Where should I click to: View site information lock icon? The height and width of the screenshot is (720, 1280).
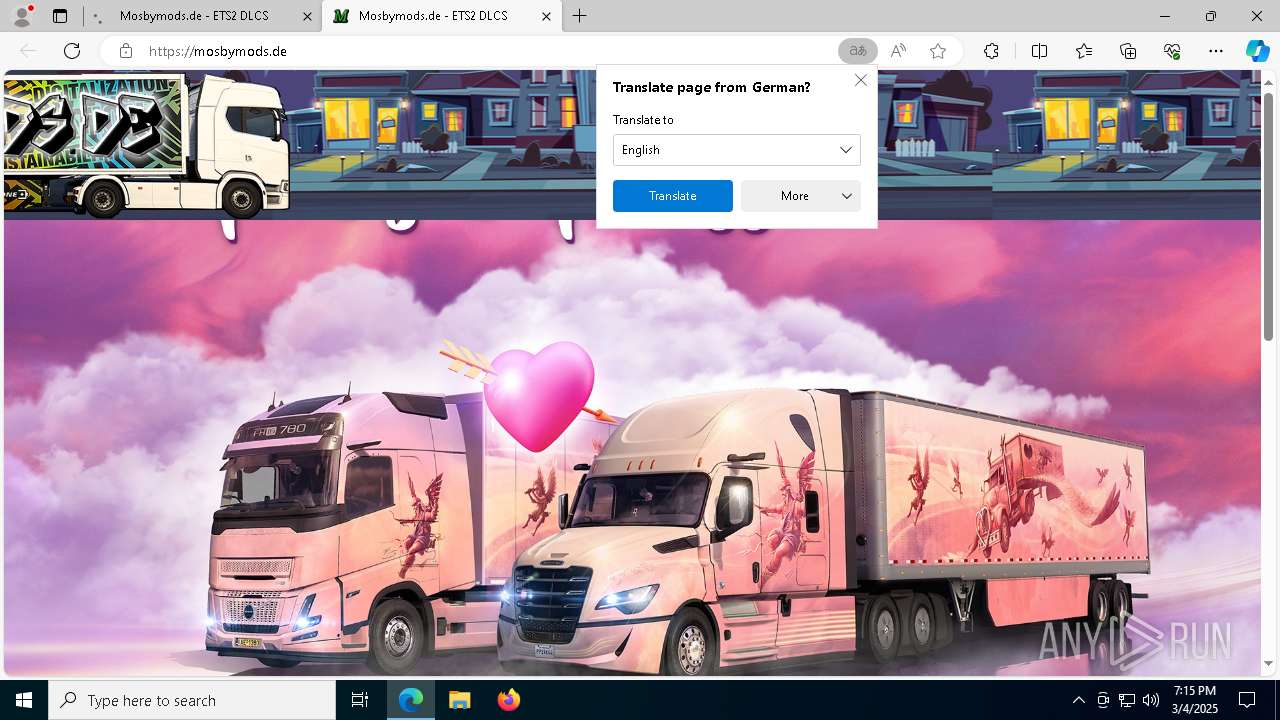coord(126,51)
